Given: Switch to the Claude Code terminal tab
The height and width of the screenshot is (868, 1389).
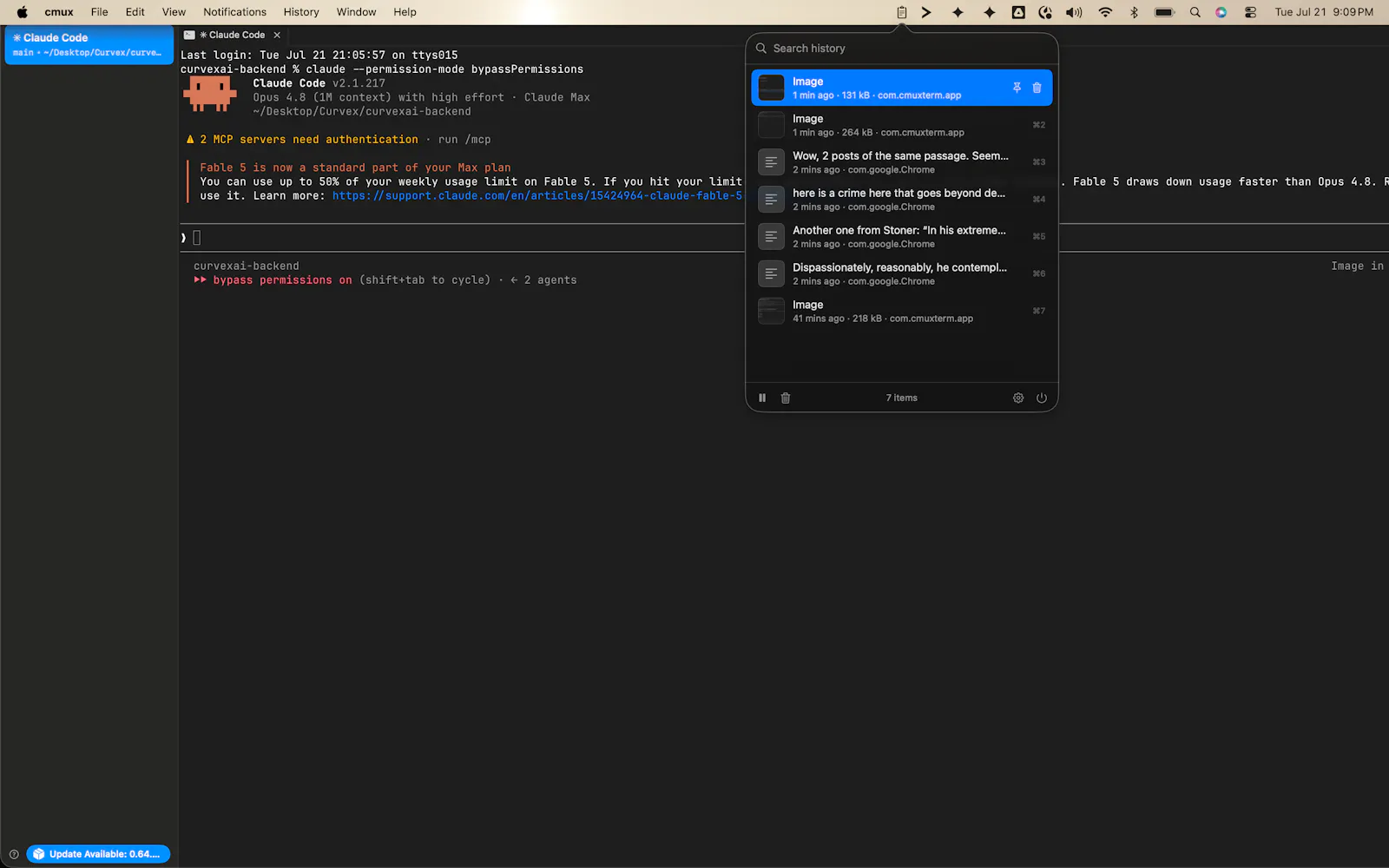Looking at the screenshot, I should coord(232,35).
